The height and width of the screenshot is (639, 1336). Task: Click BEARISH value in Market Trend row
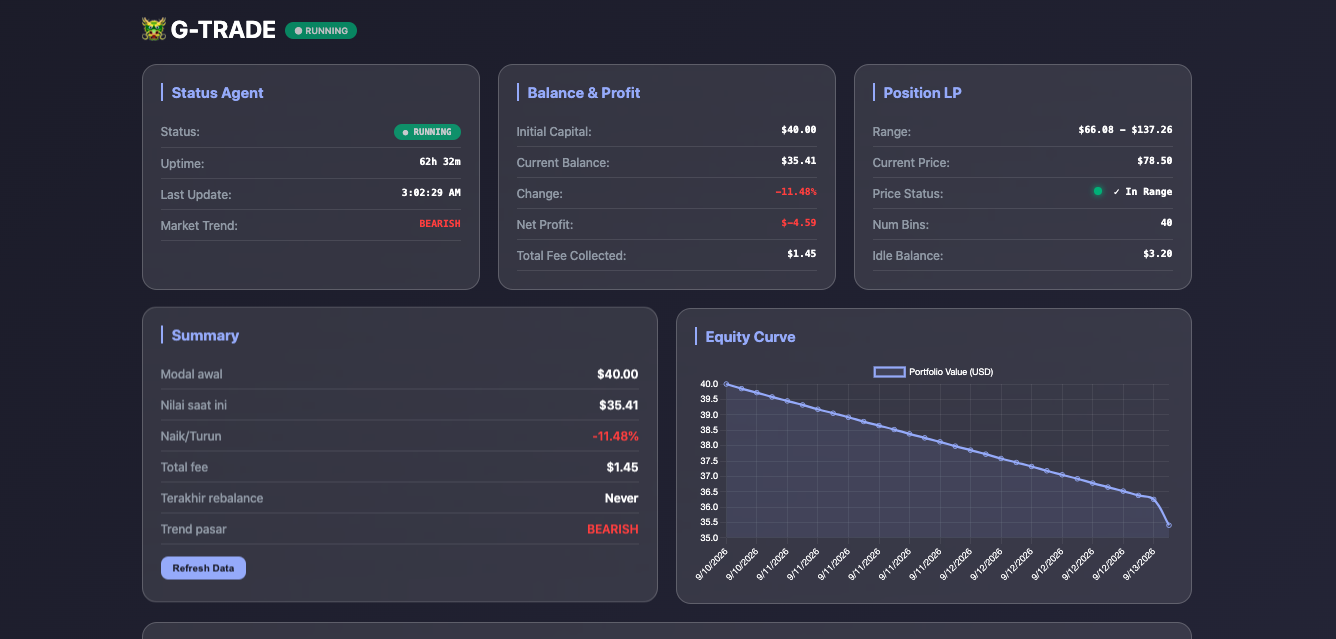pyautogui.click(x=440, y=225)
